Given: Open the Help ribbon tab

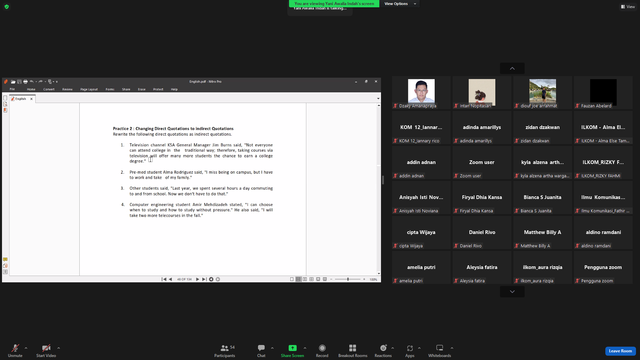Looking at the screenshot, I should click(x=174, y=89).
